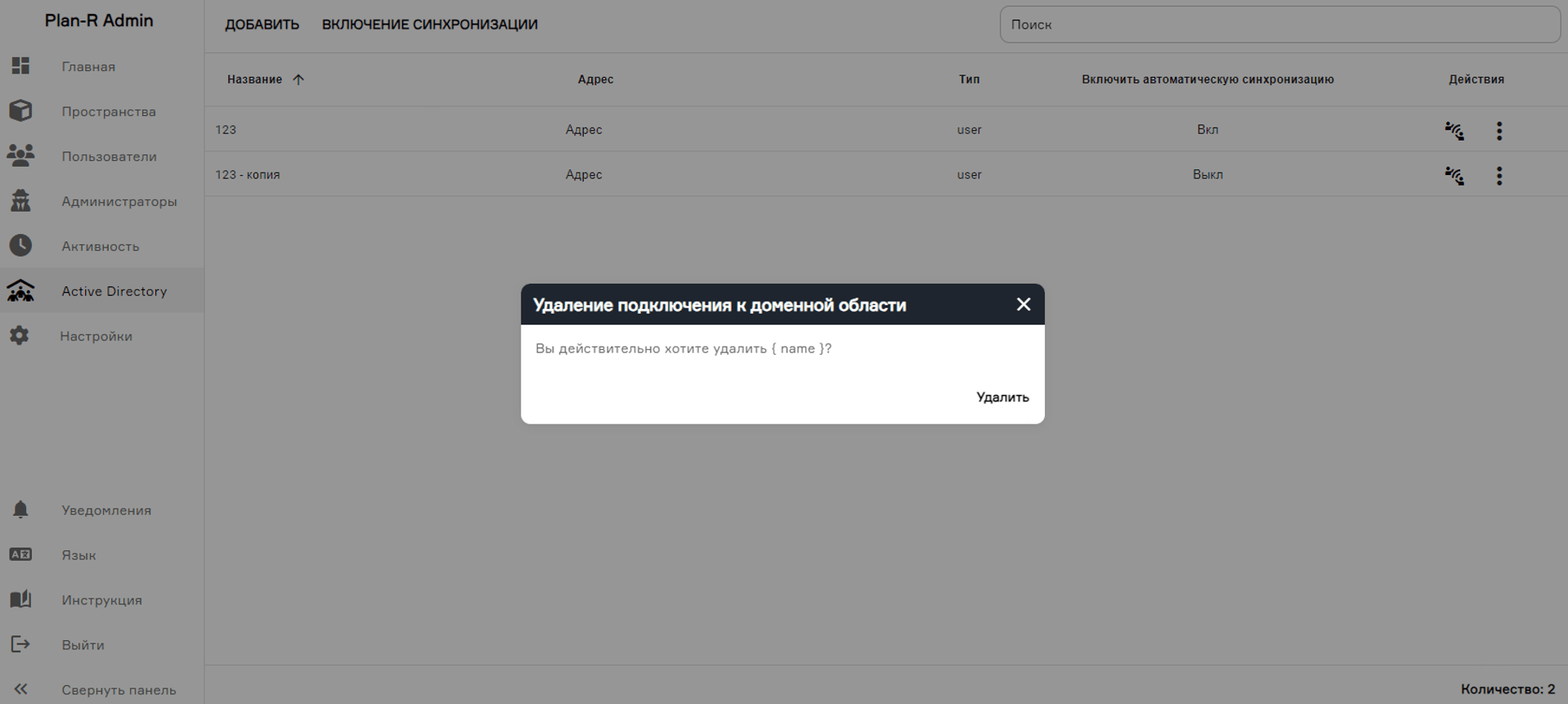Open three-dot menu for 123 - копия
The height and width of the screenshot is (704, 1568).
click(x=1499, y=176)
